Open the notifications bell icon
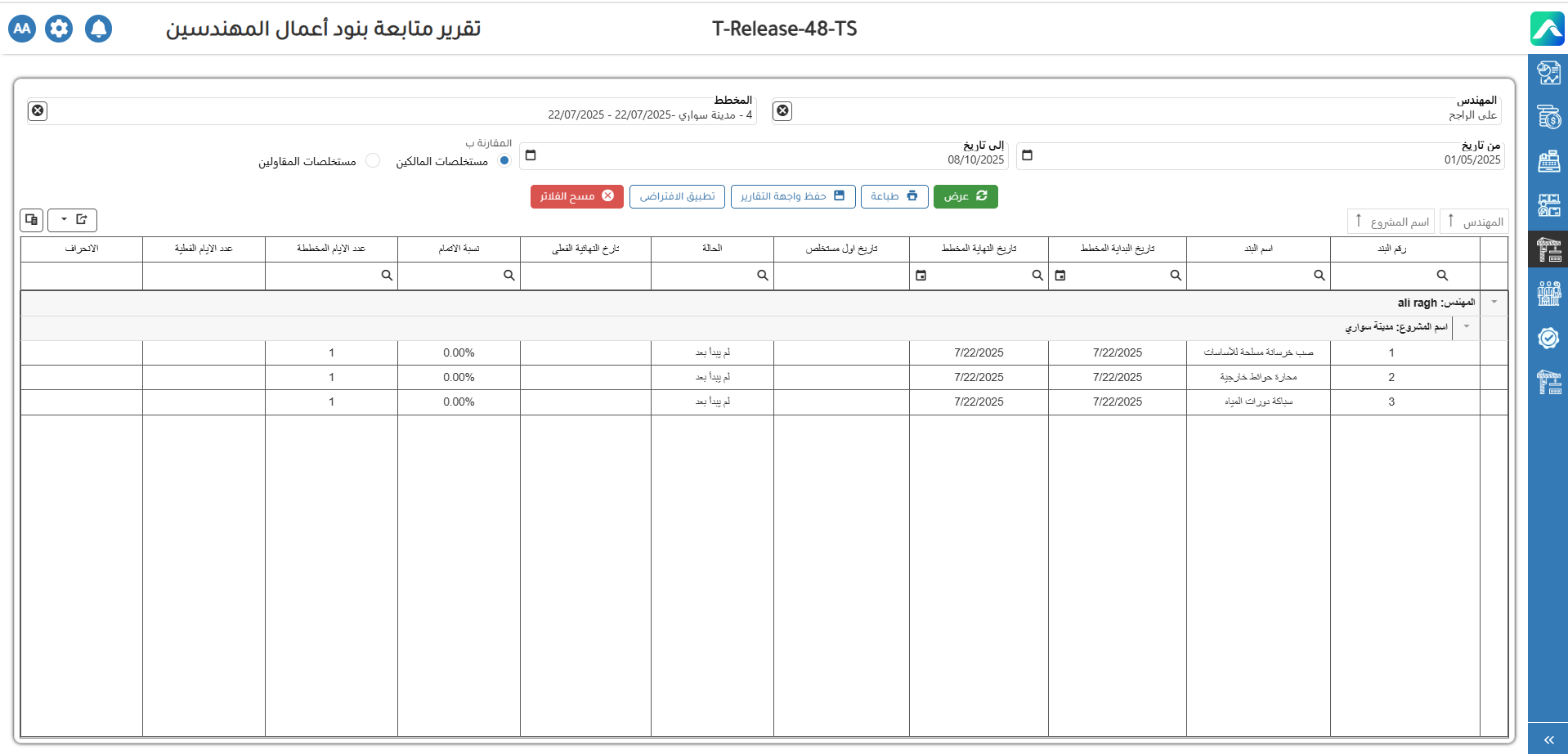1568x754 pixels. pos(98,29)
